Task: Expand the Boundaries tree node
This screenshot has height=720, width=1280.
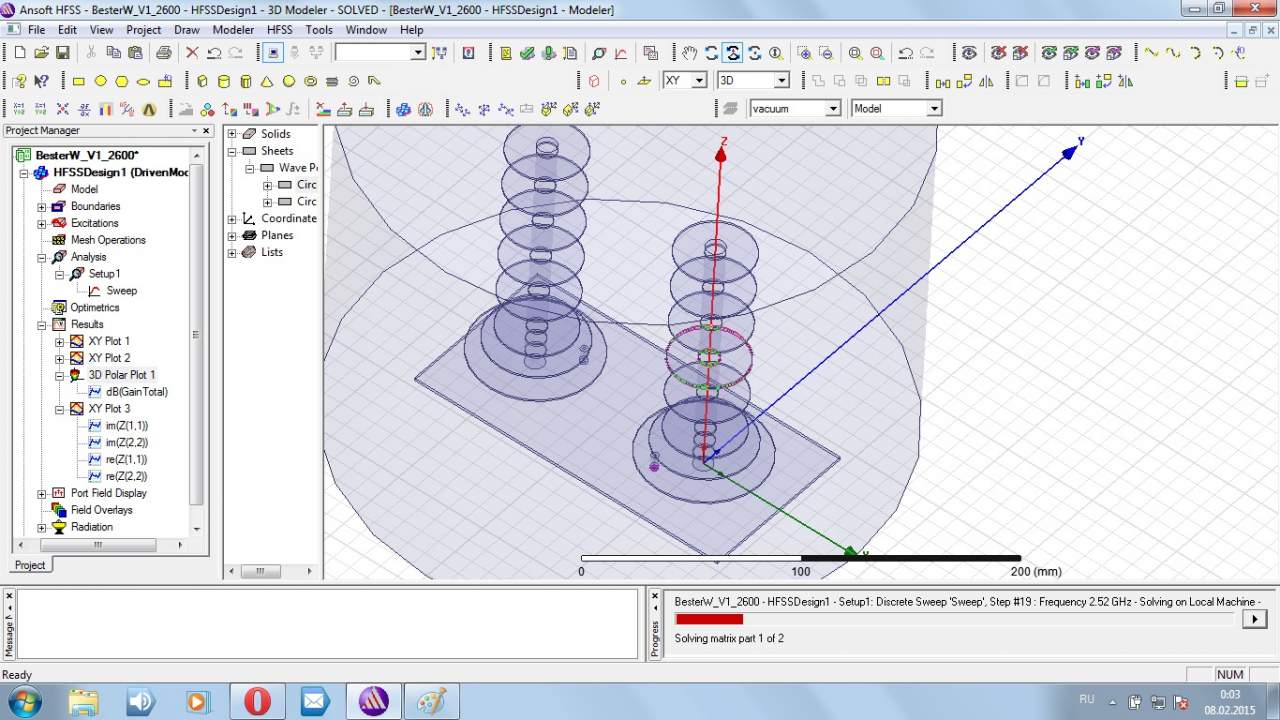Action: [42, 207]
